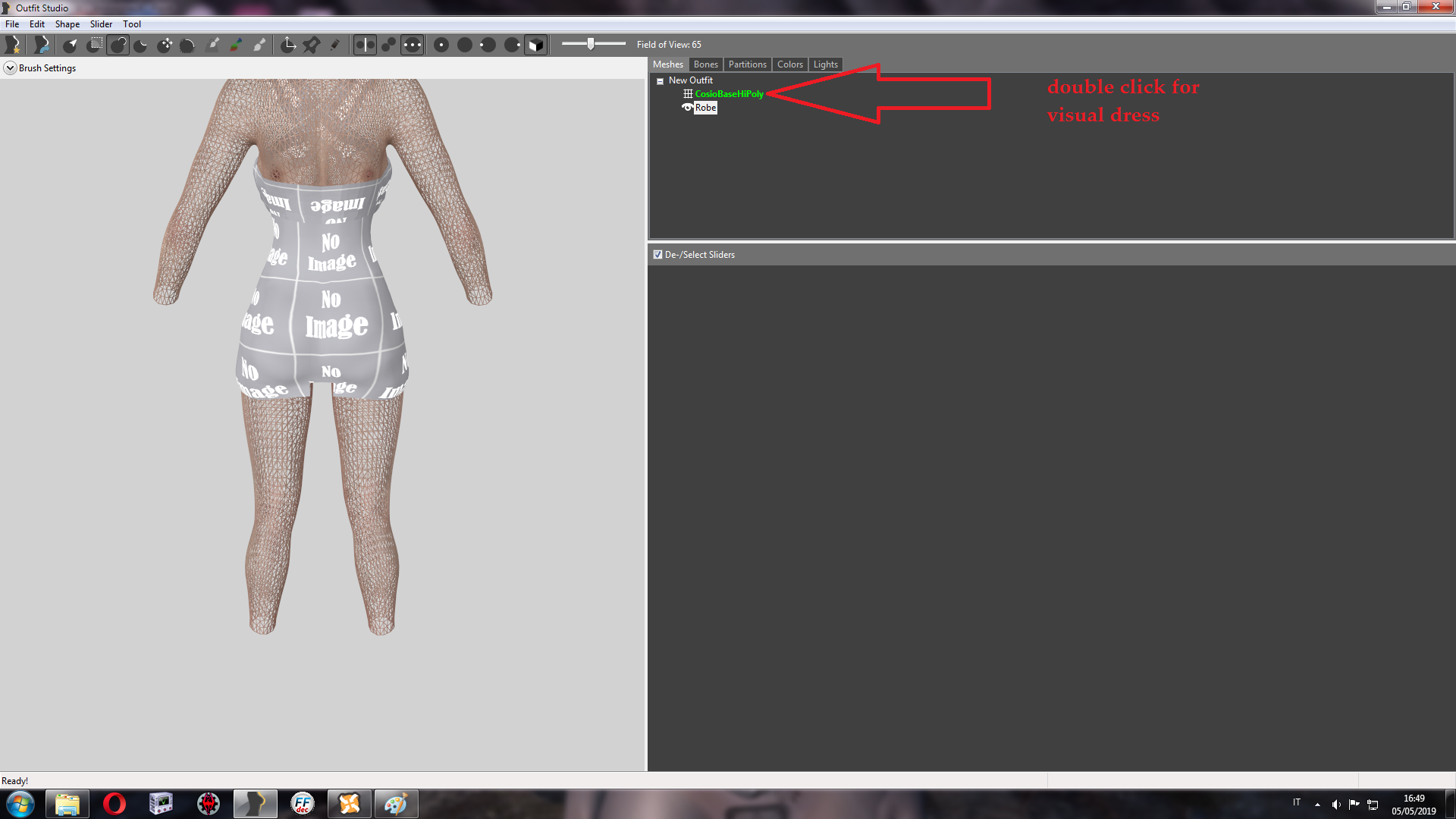The width and height of the screenshot is (1456, 819).
Task: Click the pencil-shaped vertex edit icon
Action: (334, 45)
